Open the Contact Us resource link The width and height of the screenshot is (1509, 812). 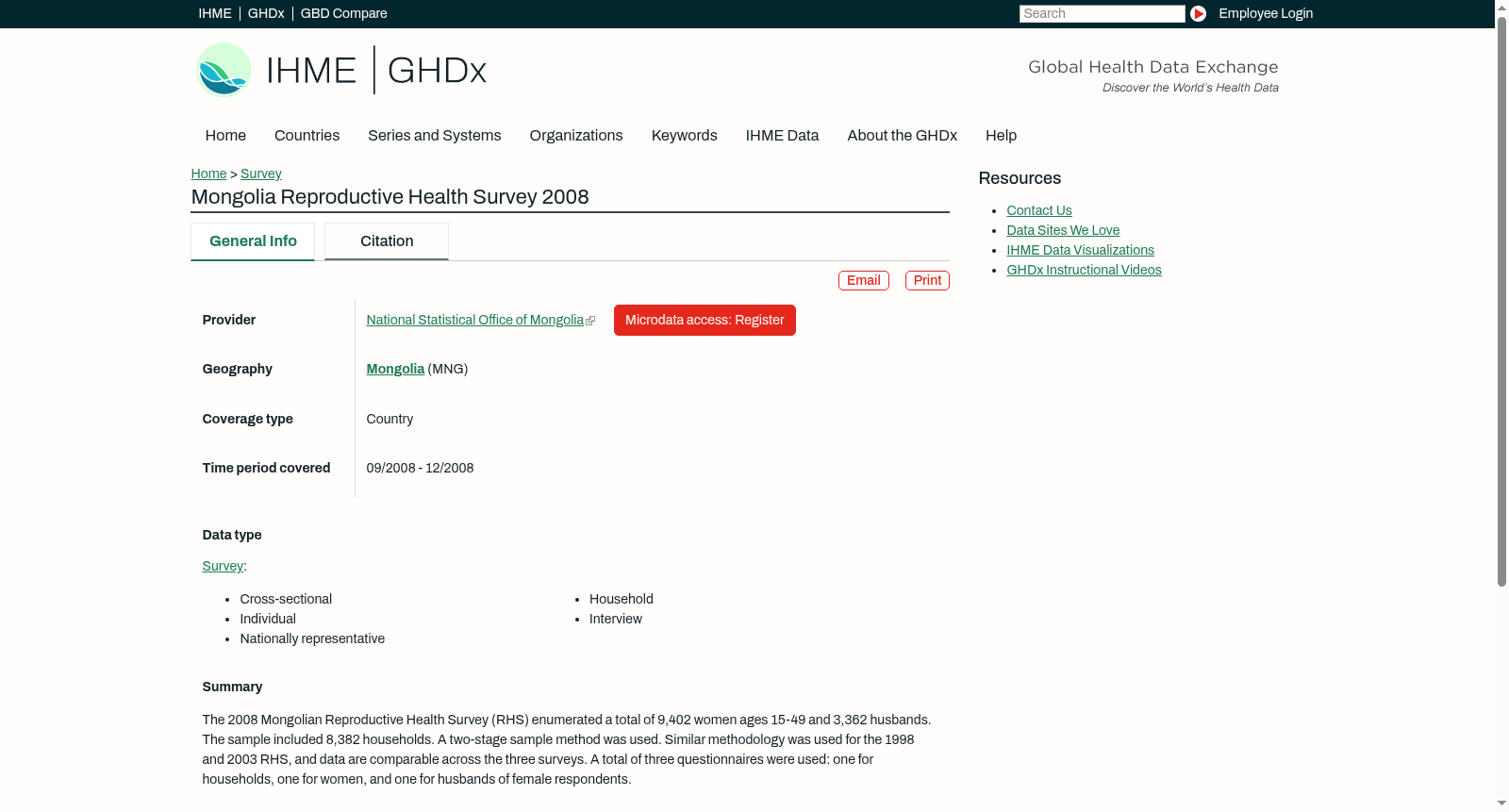(1039, 211)
